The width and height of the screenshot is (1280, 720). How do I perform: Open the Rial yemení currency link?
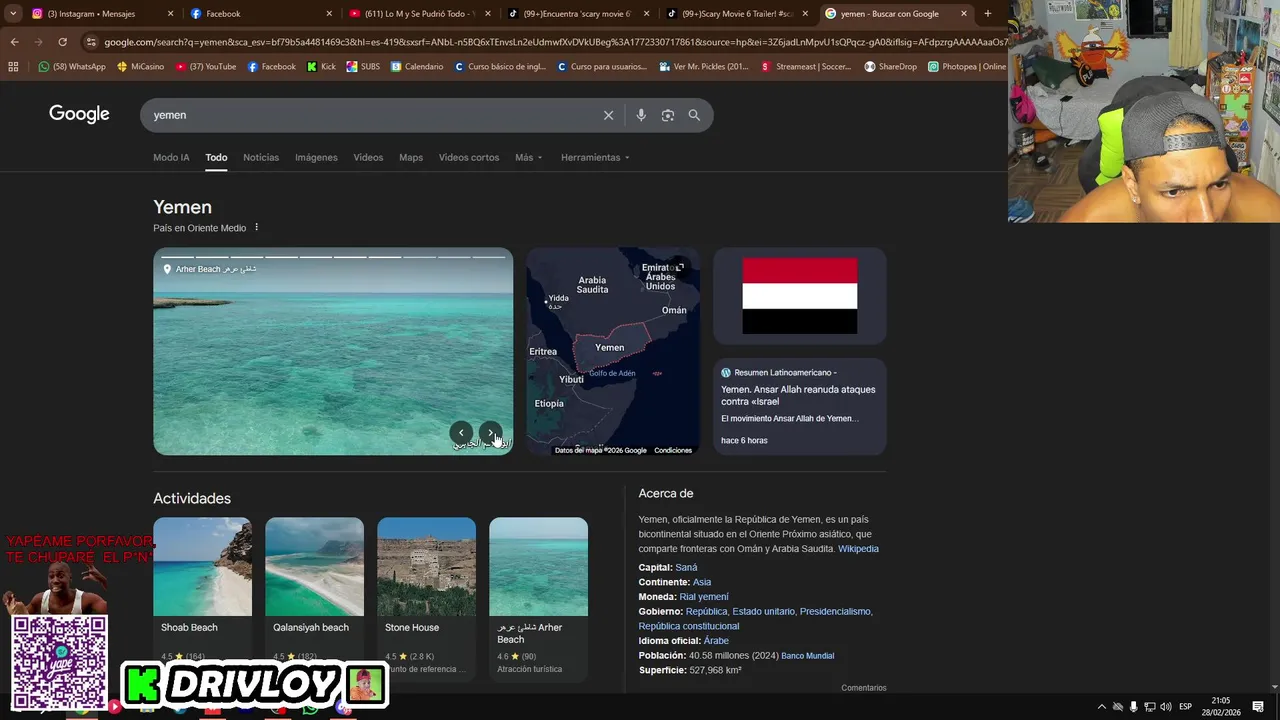(x=704, y=597)
